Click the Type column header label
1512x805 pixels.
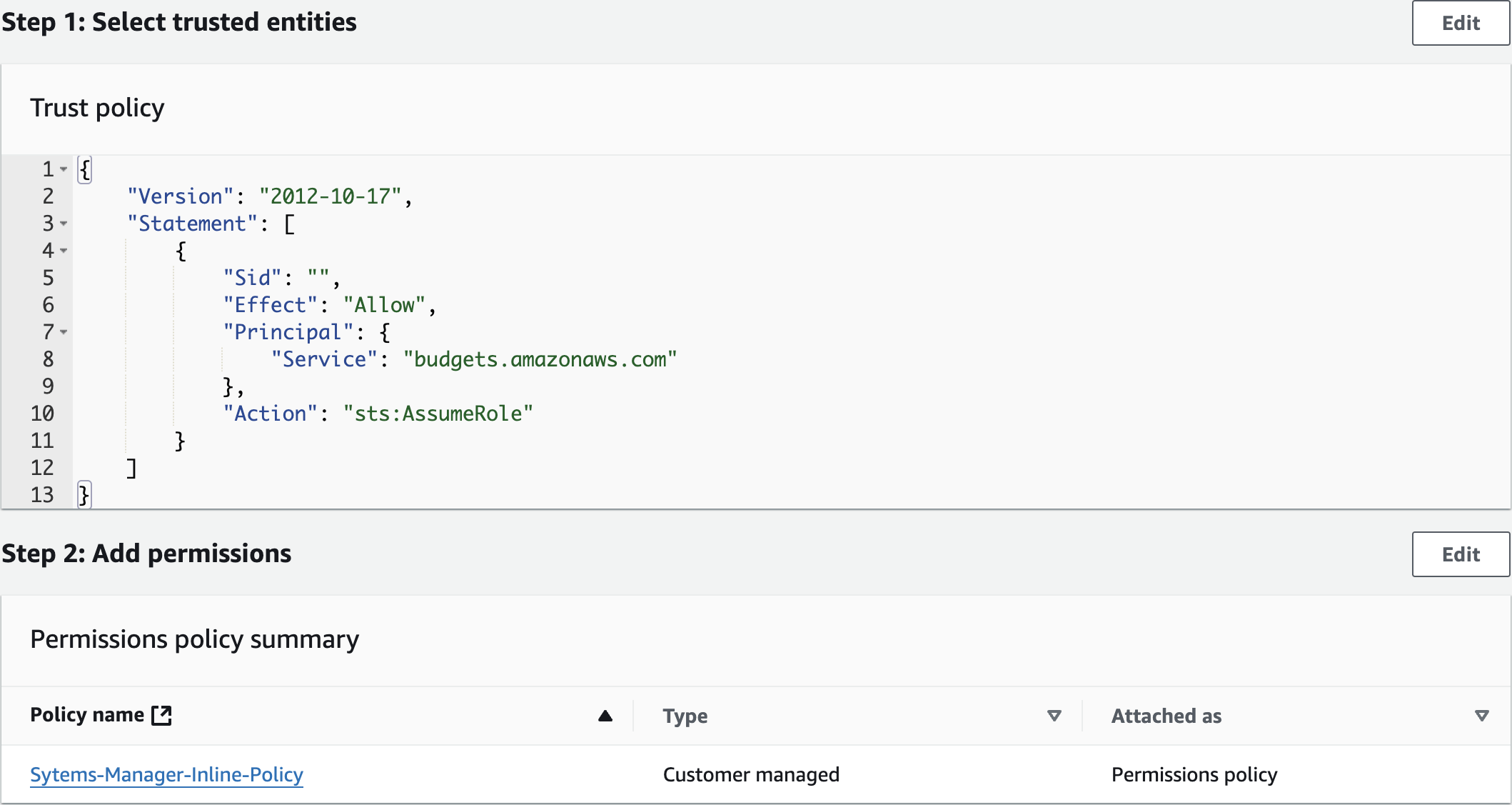(685, 716)
